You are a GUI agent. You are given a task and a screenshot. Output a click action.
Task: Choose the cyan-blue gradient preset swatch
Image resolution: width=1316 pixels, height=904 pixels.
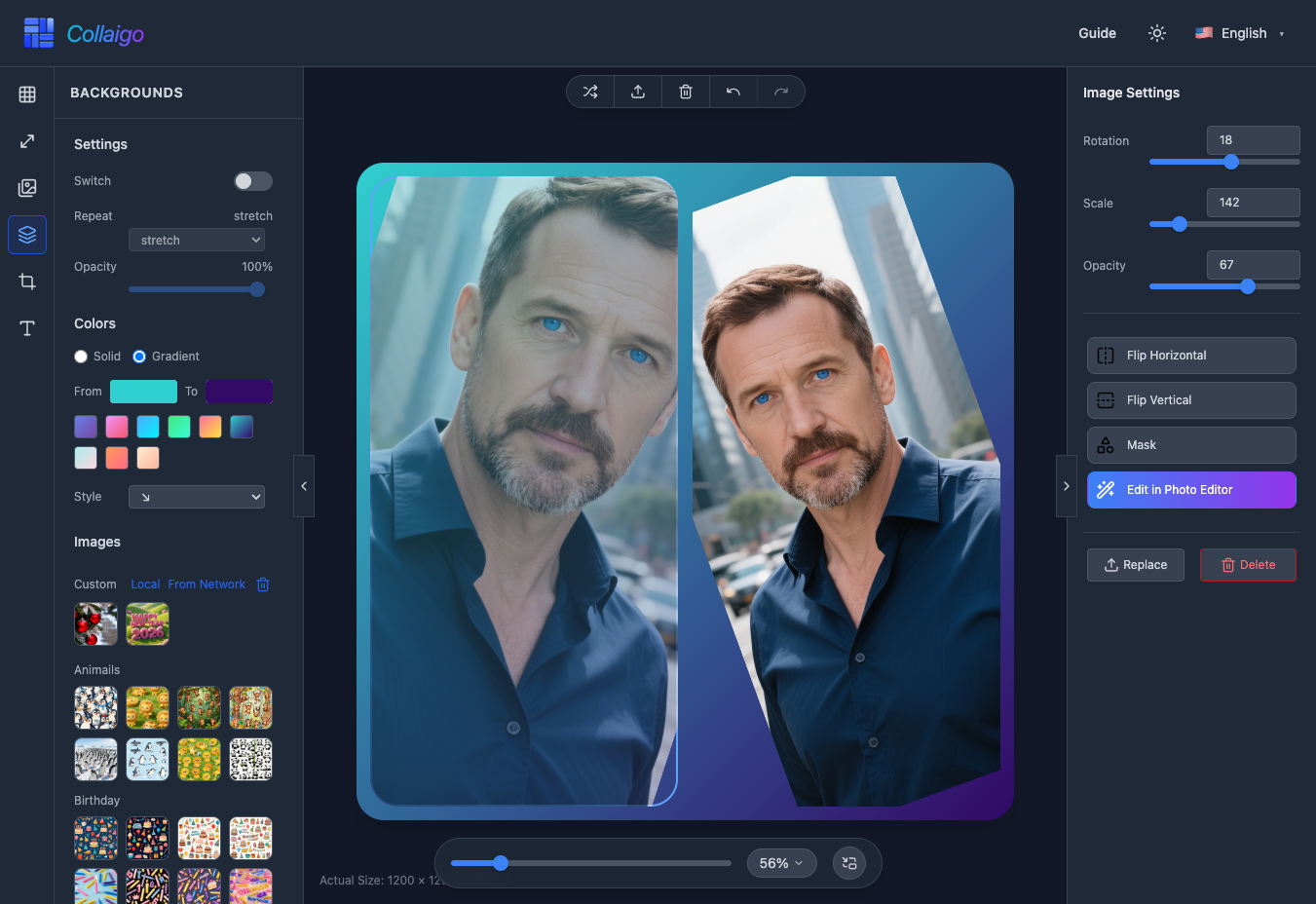point(148,427)
